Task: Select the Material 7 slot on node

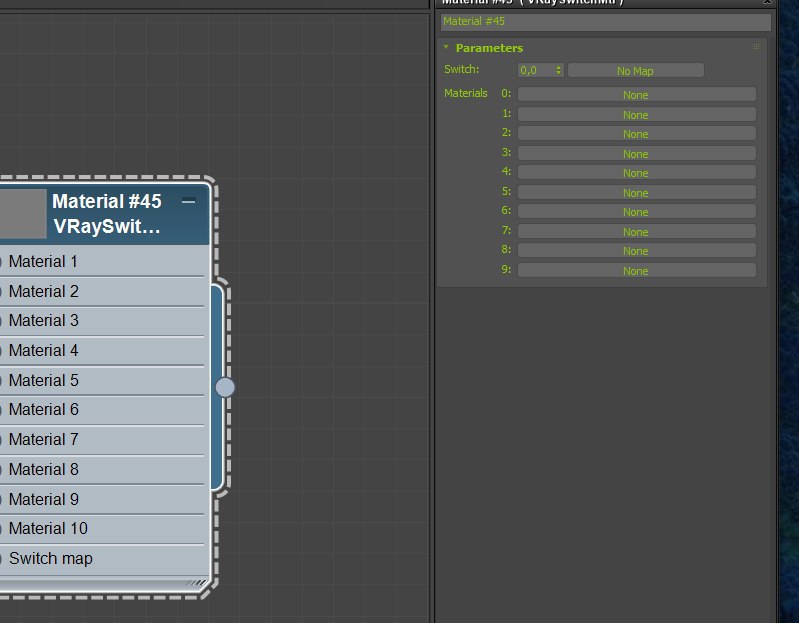Action: coord(102,440)
